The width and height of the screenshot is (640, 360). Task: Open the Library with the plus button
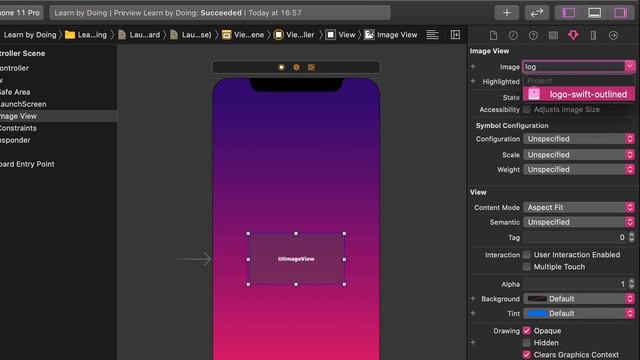(507, 13)
